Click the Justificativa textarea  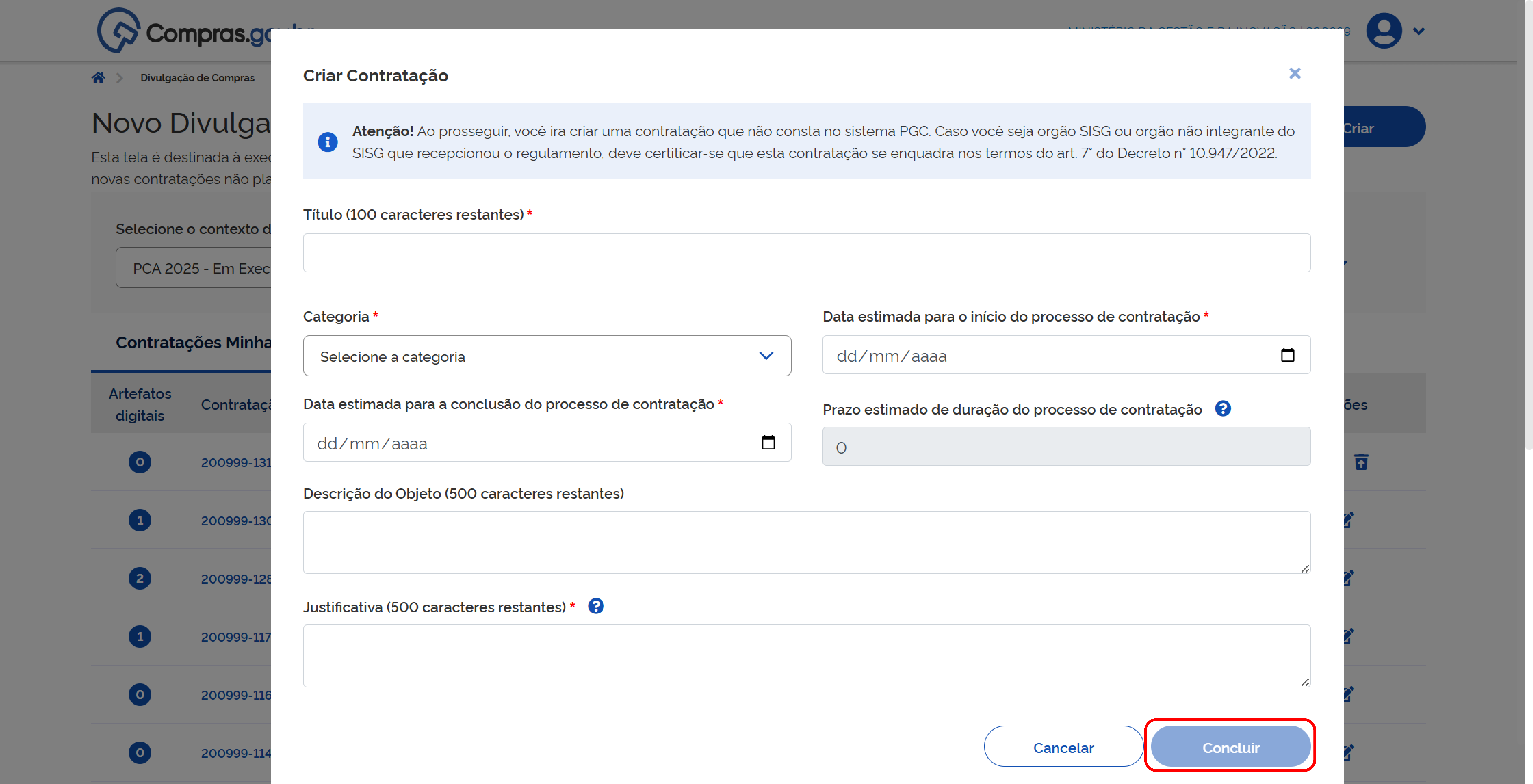pyautogui.click(x=806, y=656)
